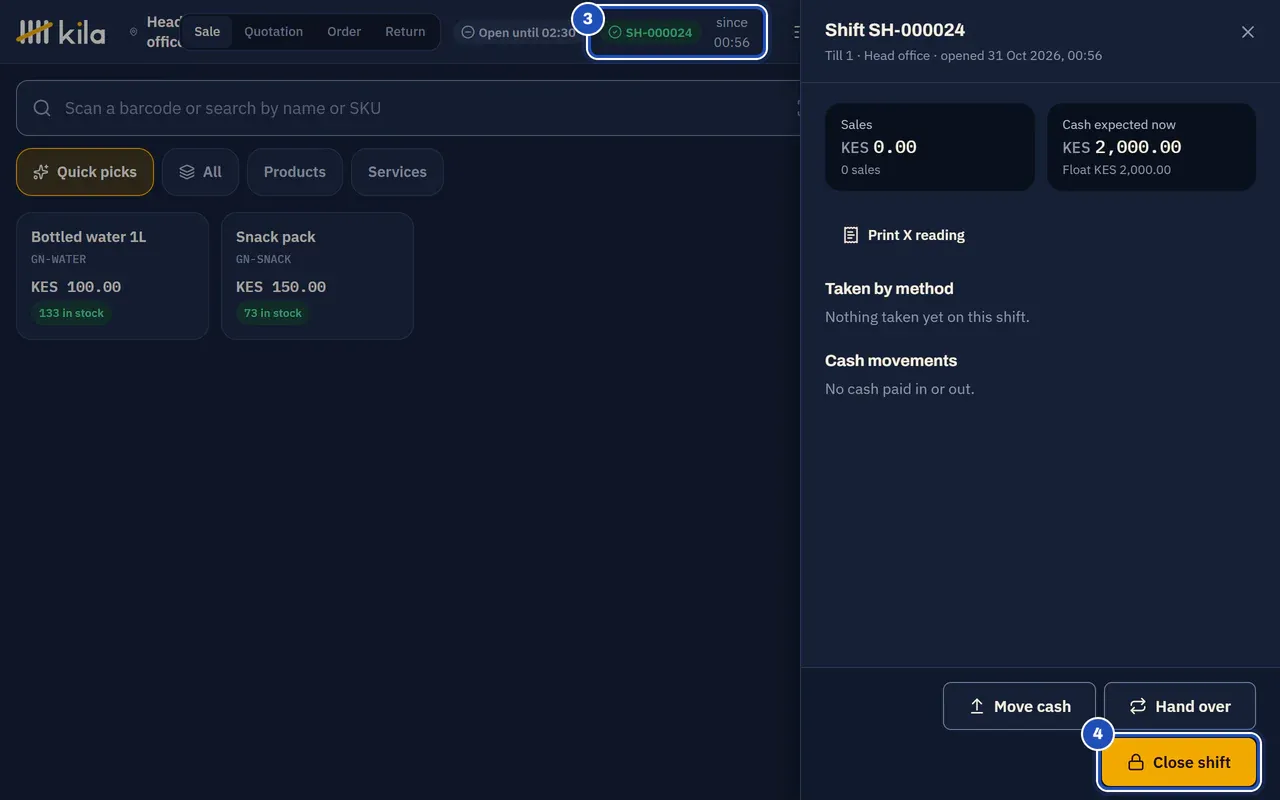
Task: Click the Hand over button
Action: pos(1180,706)
